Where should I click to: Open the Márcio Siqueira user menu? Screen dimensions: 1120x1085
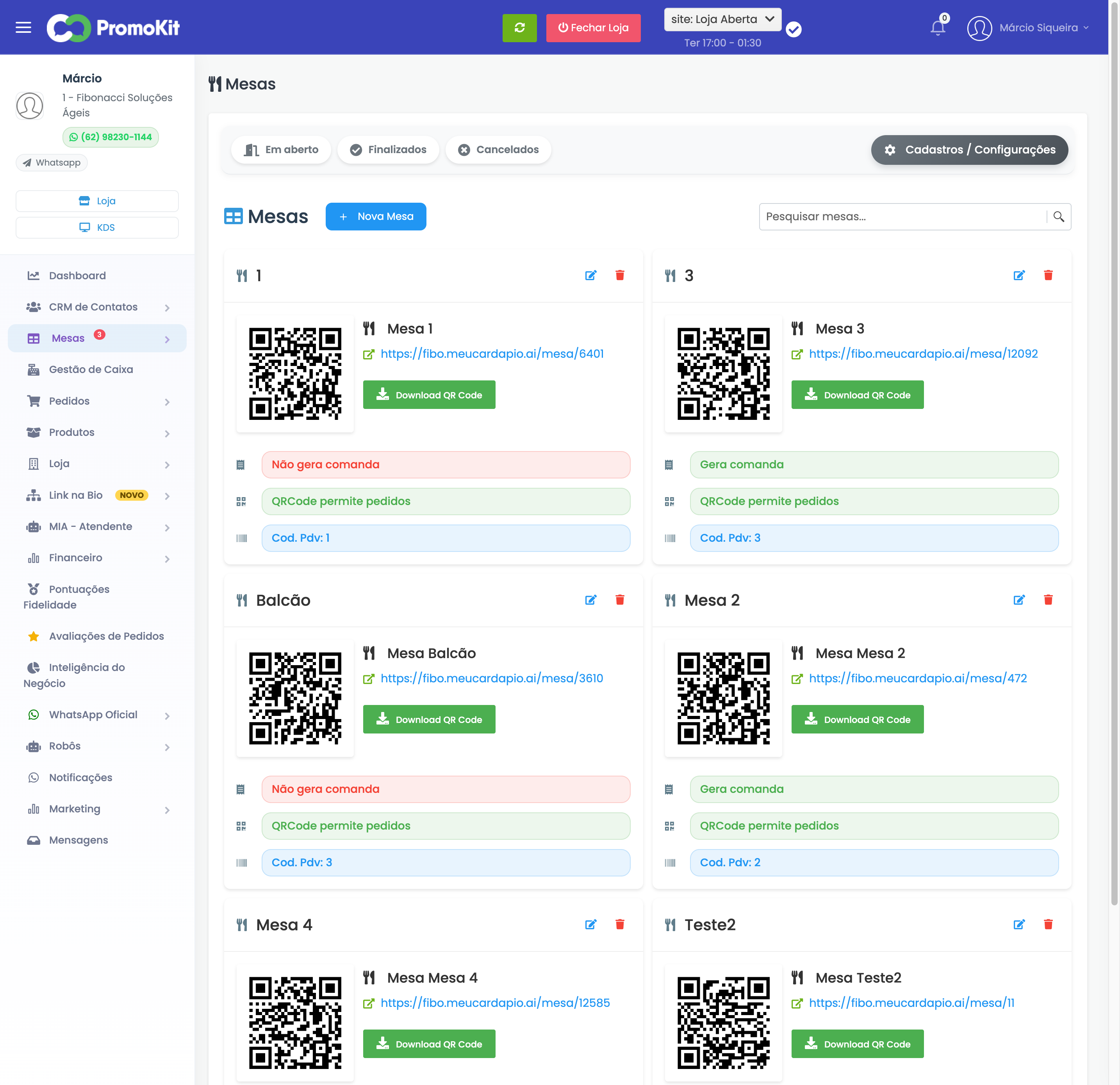point(1029,28)
